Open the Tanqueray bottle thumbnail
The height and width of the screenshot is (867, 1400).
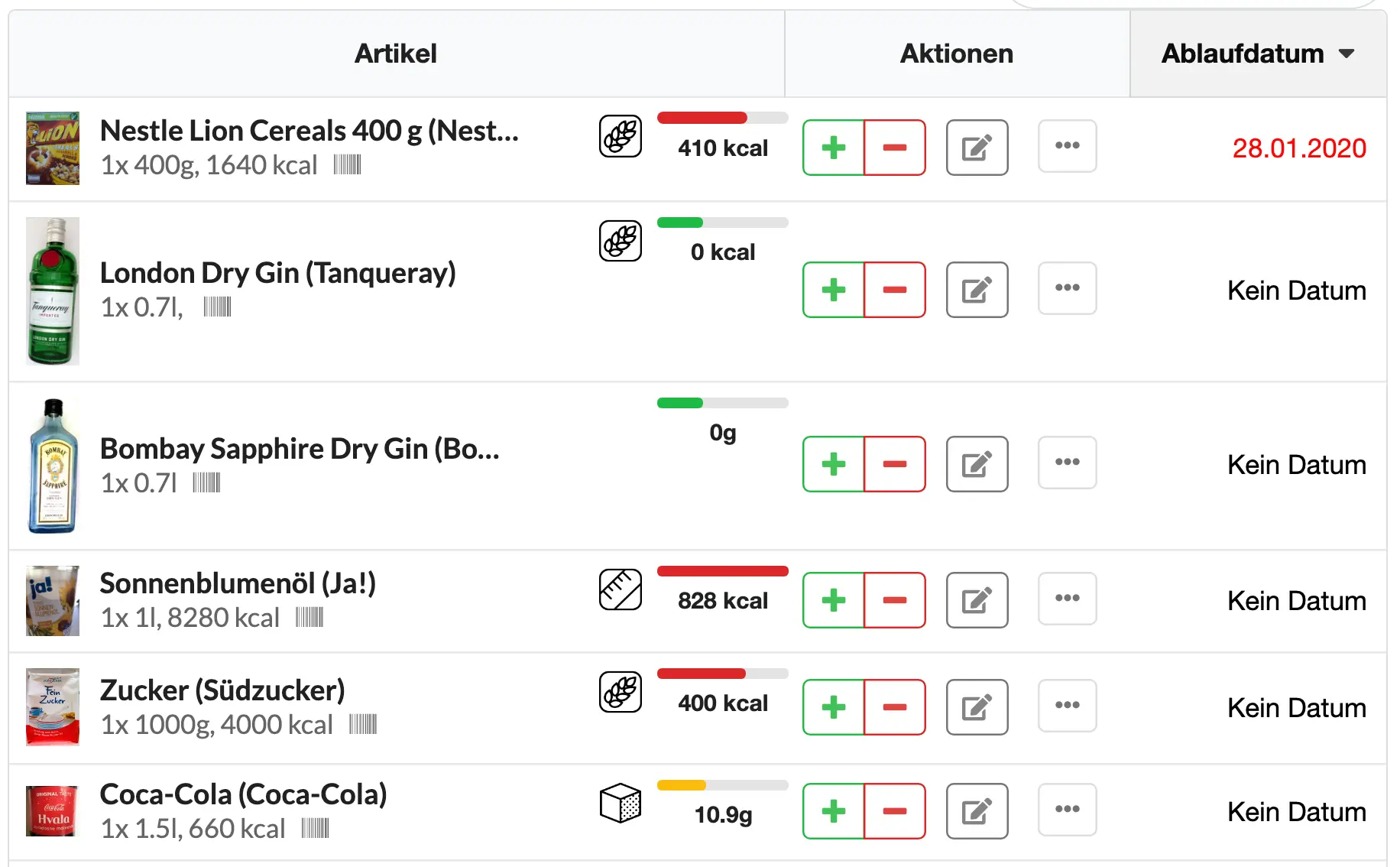pyautogui.click(x=53, y=291)
